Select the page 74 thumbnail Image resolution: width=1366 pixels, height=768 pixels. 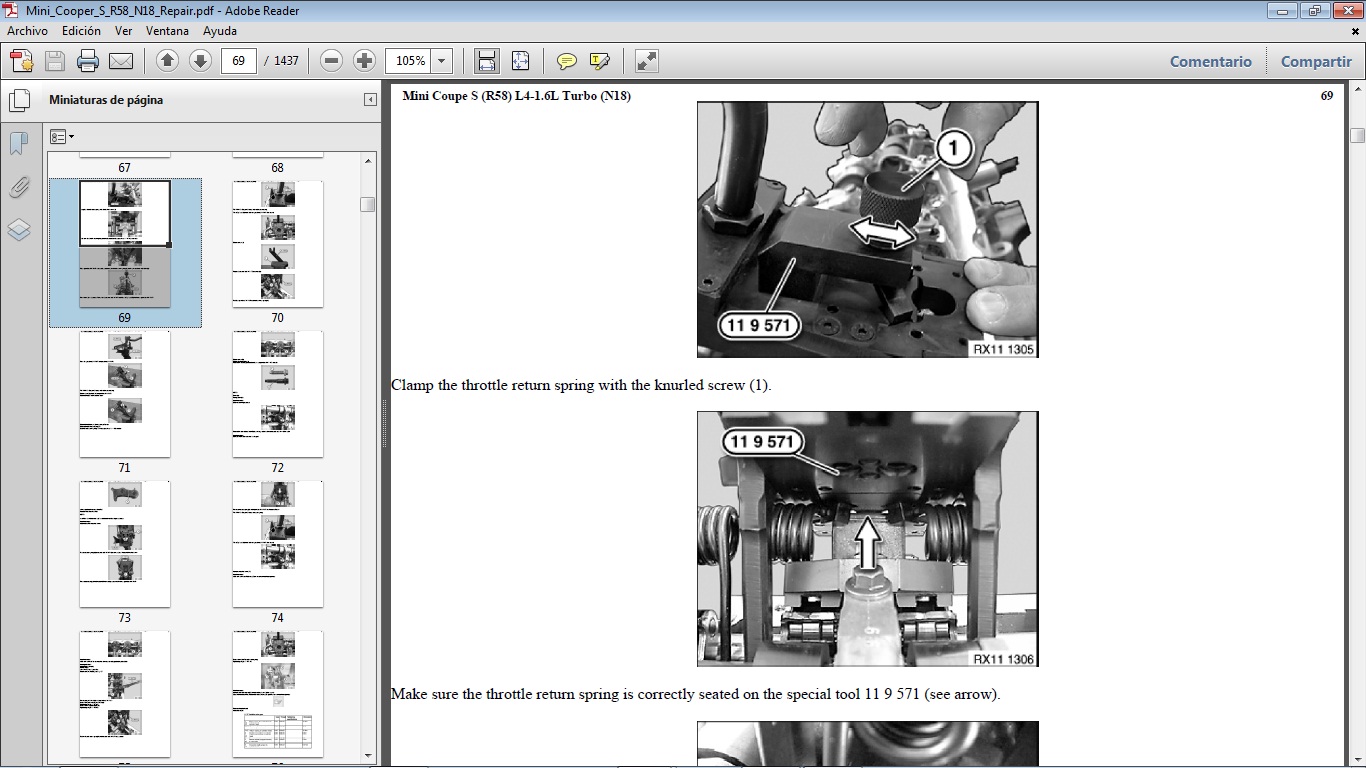(x=278, y=544)
